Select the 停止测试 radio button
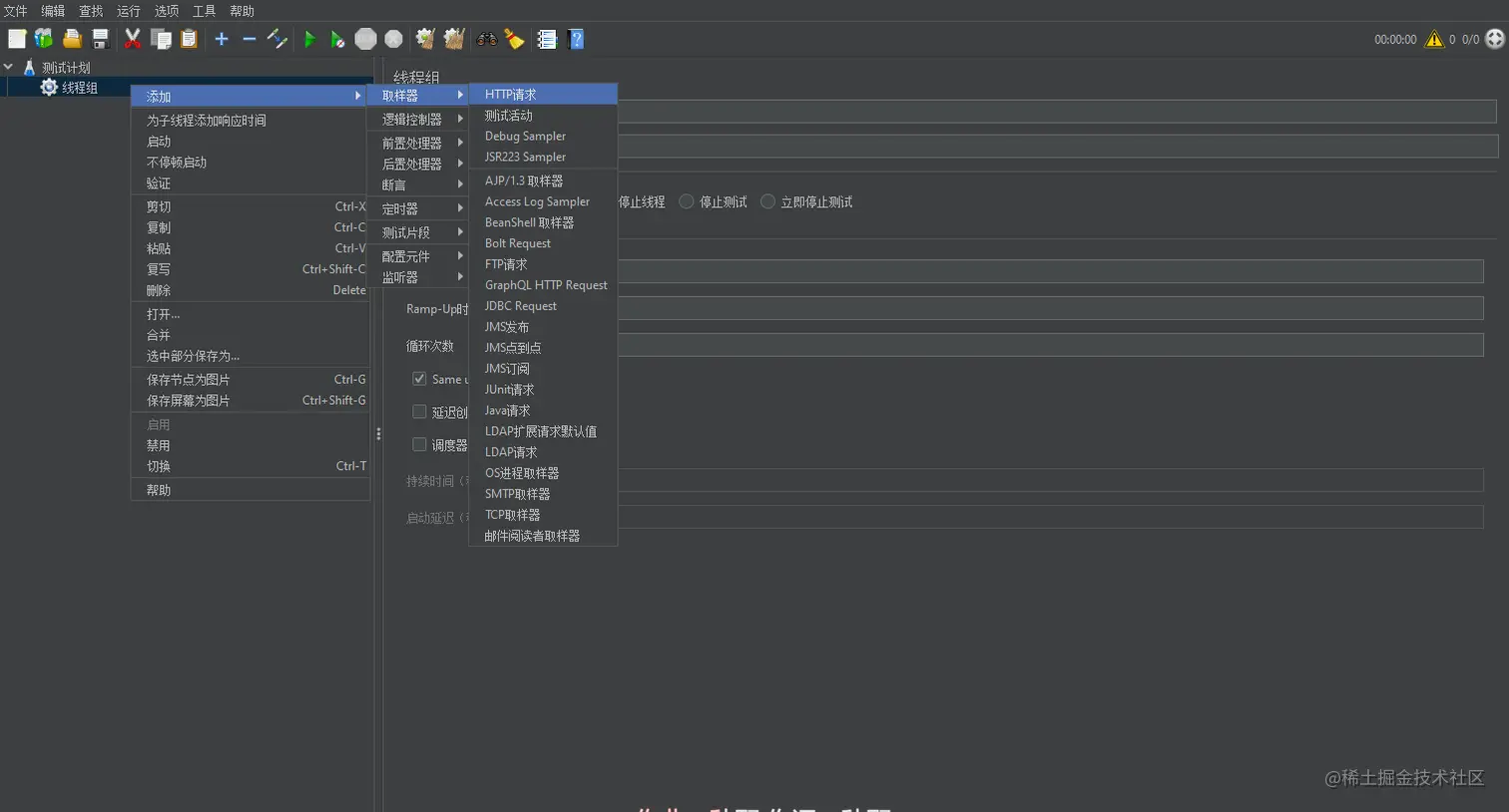 click(x=687, y=202)
